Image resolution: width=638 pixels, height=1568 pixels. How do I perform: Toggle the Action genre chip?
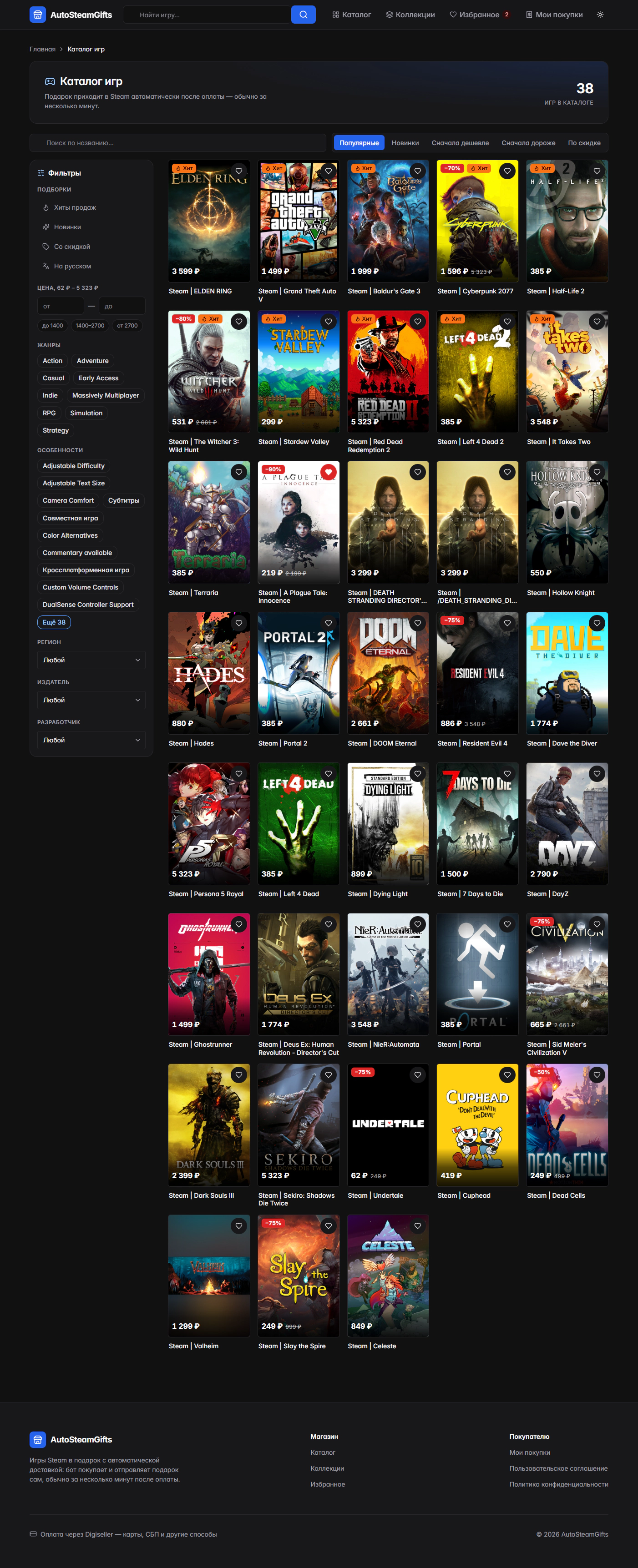tap(52, 361)
